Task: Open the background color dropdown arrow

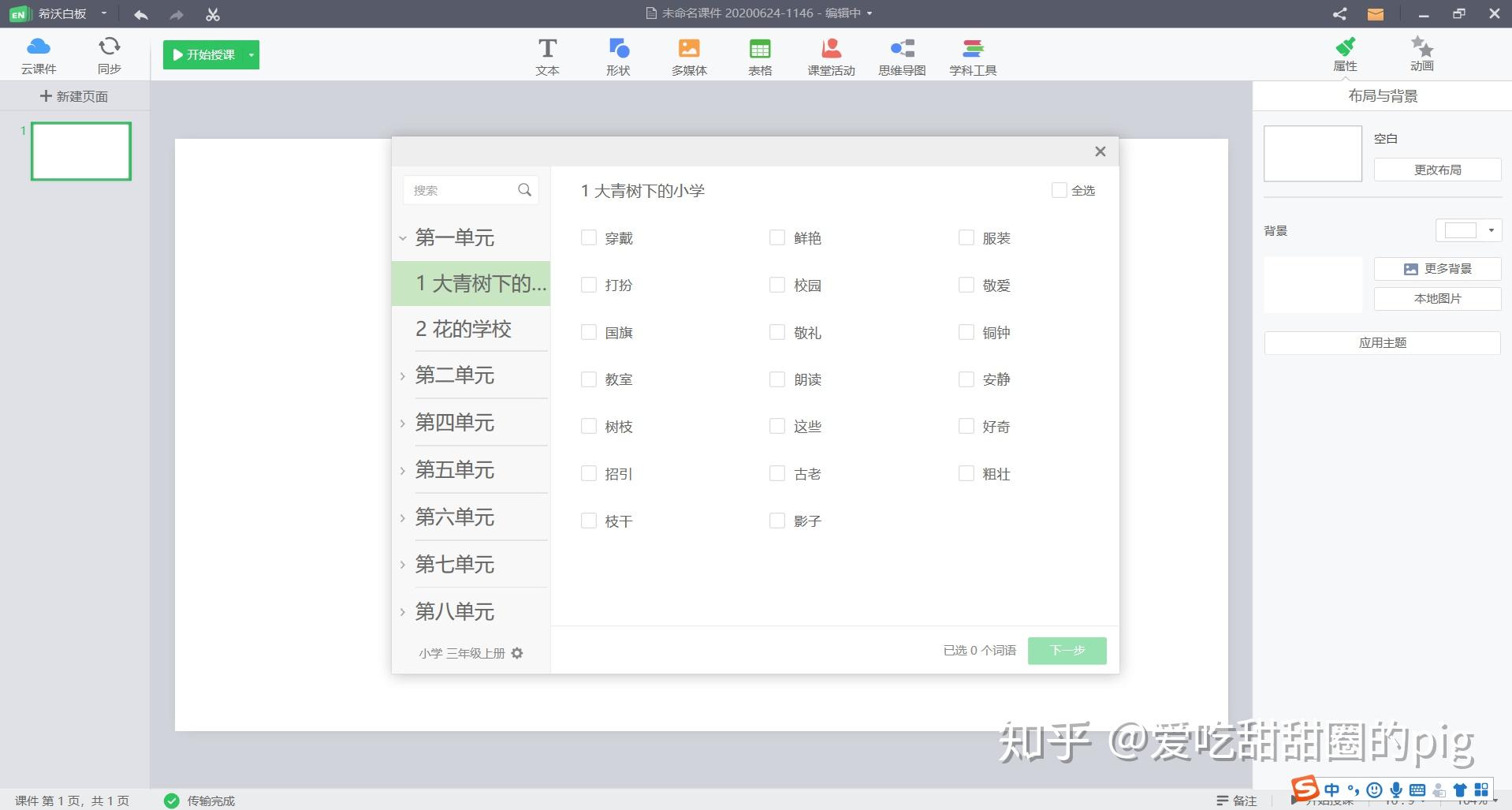Action: point(1491,230)
